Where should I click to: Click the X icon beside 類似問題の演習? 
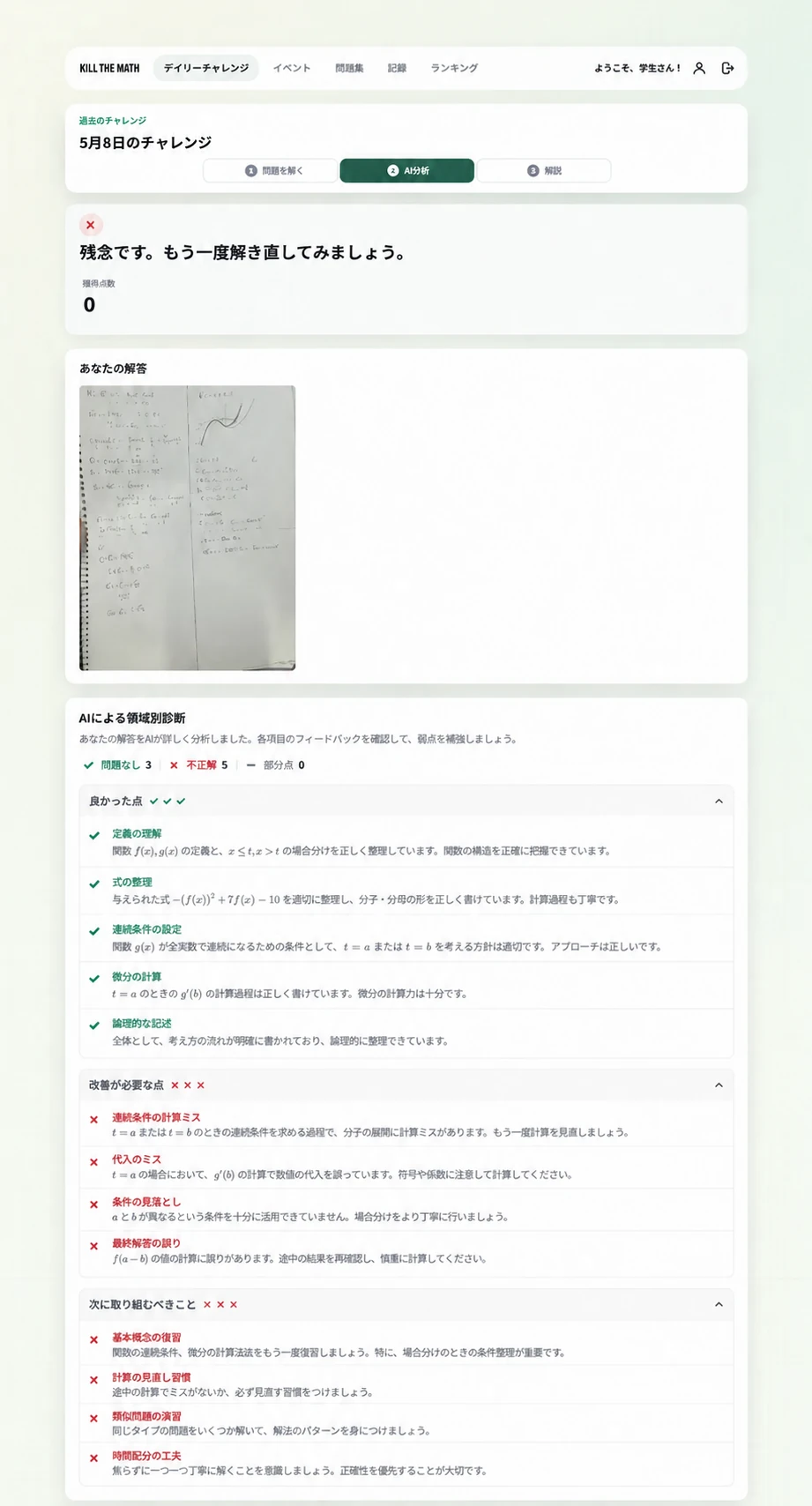pyautogui.click(x=94, y=1419)
